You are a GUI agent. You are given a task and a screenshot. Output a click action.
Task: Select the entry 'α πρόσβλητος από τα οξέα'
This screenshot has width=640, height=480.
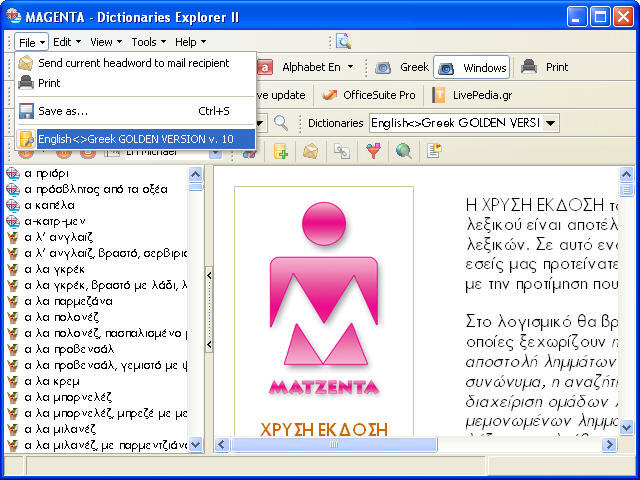[x=96, y=189]
